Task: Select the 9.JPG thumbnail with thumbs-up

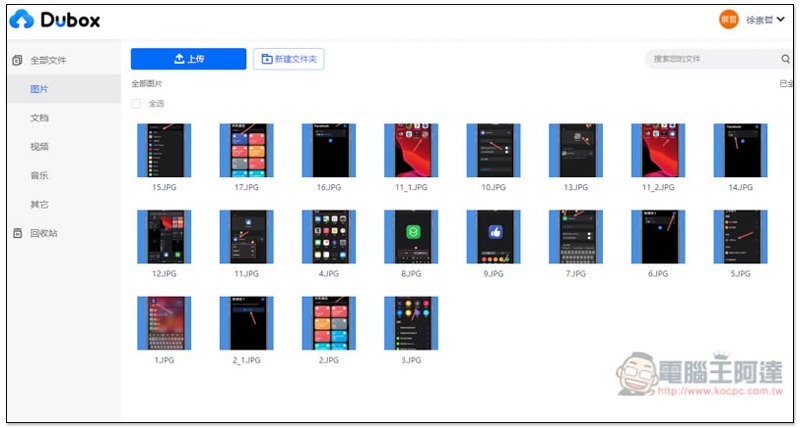Action: tap(492, 236)
